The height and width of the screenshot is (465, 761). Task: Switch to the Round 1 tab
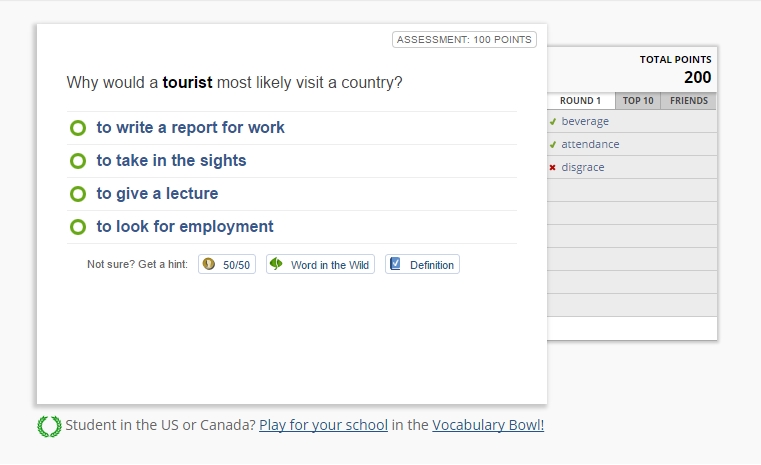point(580,101)
